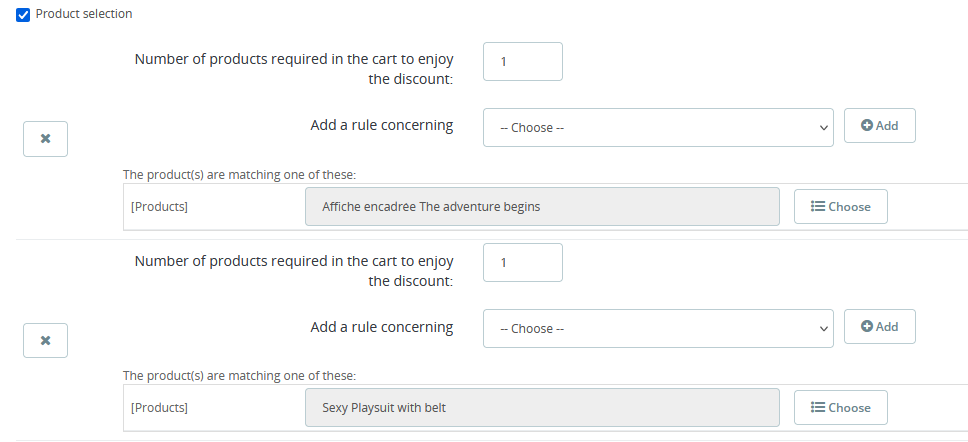Screen dimensions: 968x442
Task: Expand rule type dropdown in Affiche encadree group
Action: (x=657, y=128)
